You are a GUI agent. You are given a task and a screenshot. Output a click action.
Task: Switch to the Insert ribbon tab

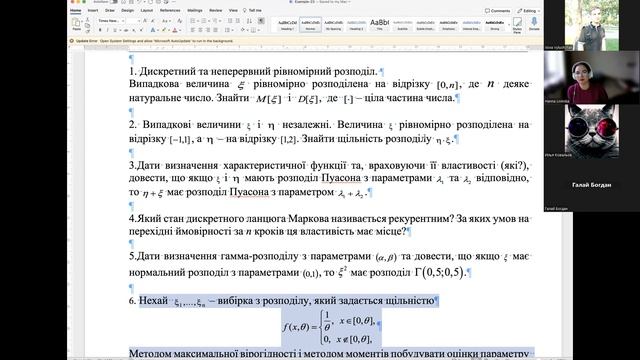(x=93, y=10)
